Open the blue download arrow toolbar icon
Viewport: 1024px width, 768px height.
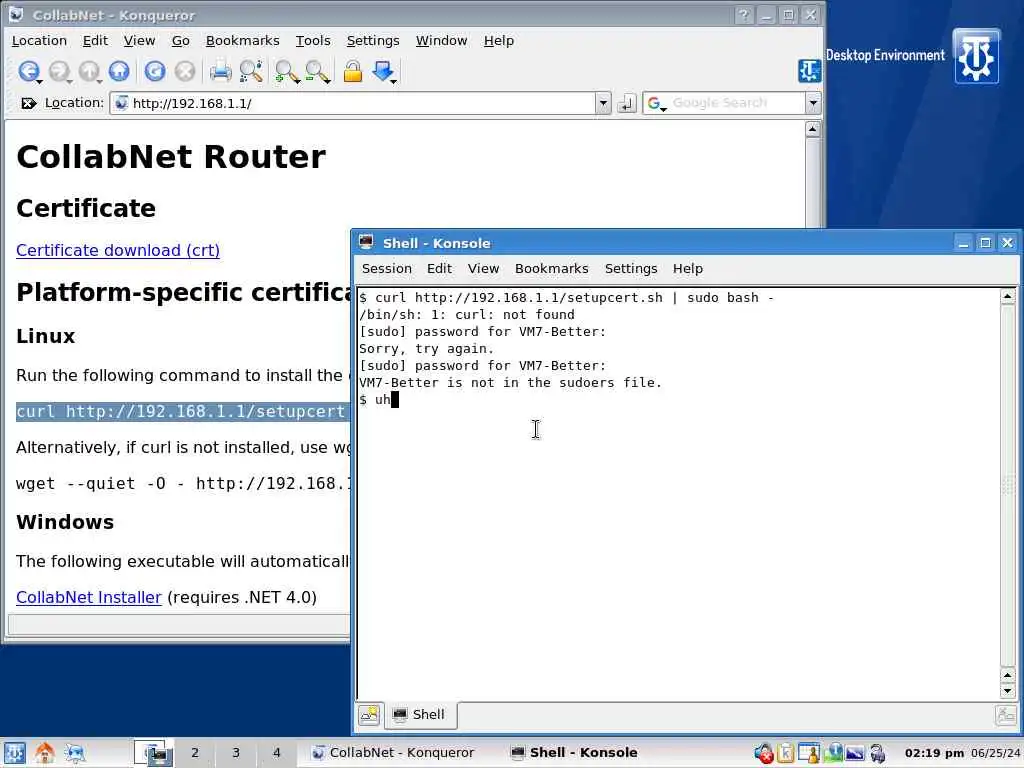click(x=384, y=72)
